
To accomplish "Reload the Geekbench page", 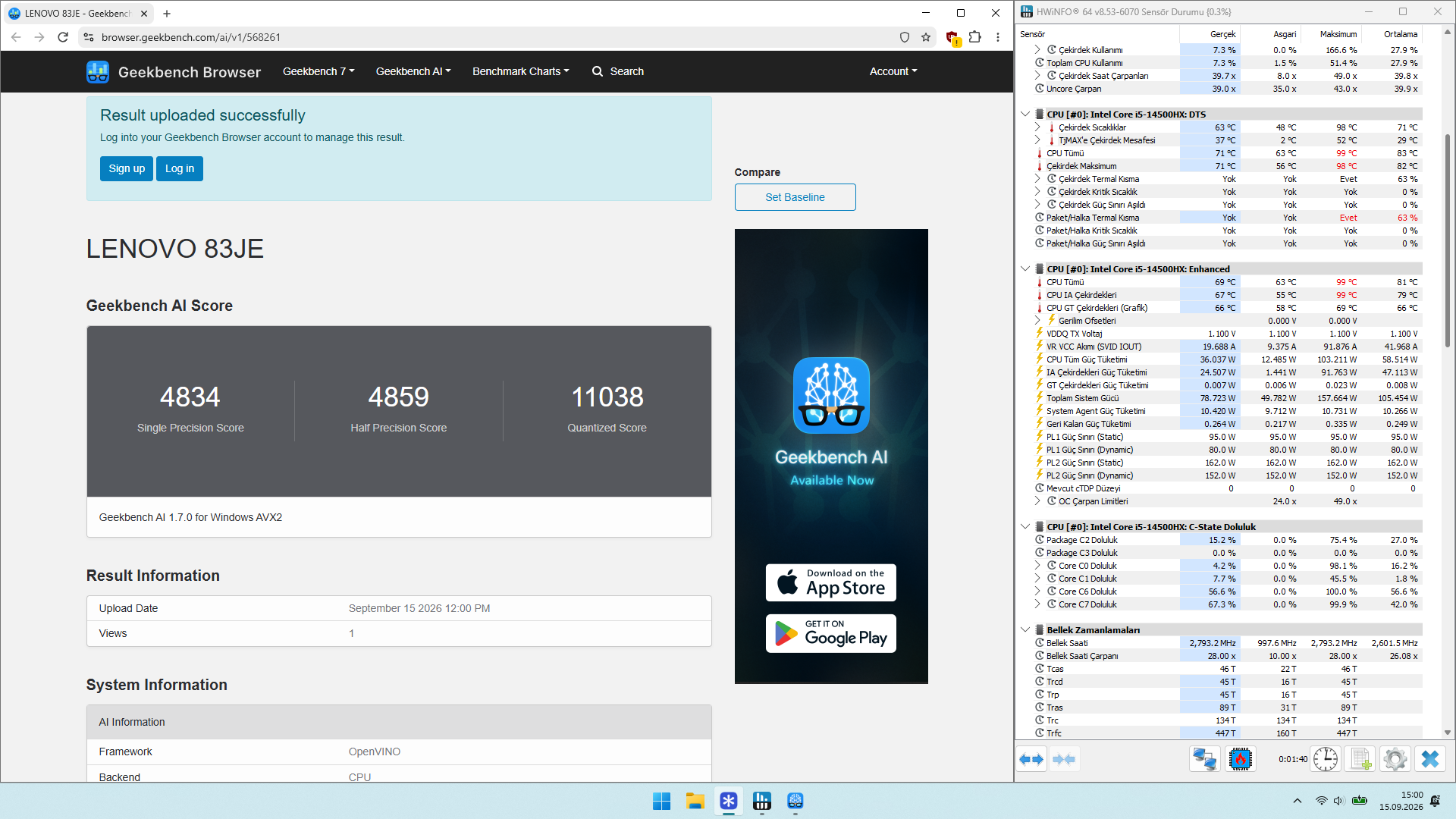I will tap(63, 37).
